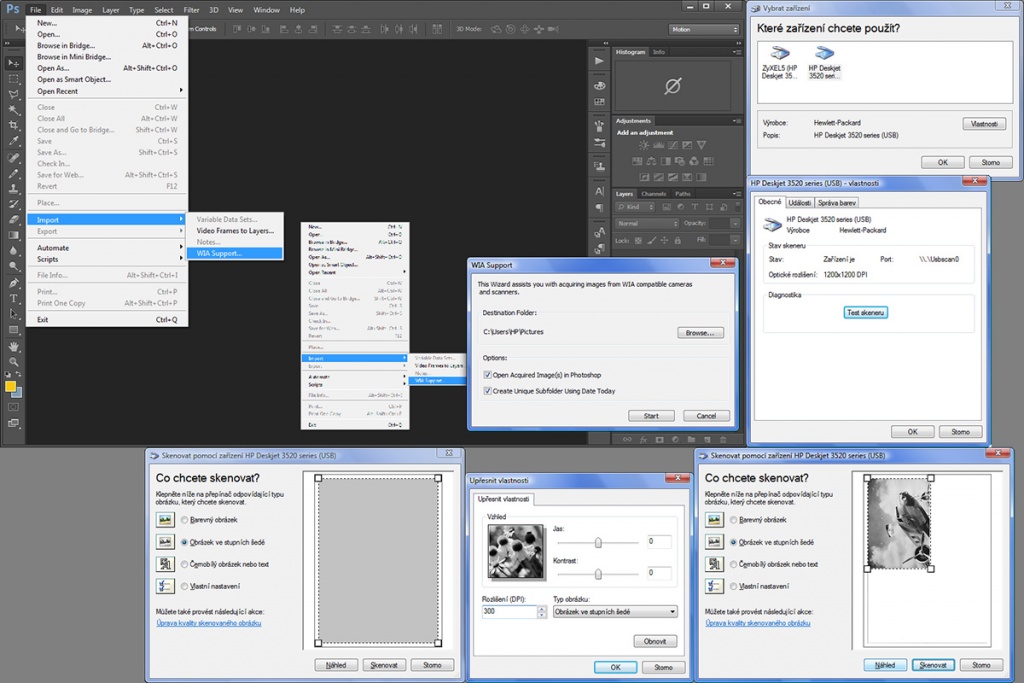Click the yellow foreground color swatch
The width and height of the screenshot is (1024, 683).
pos(10,387)
